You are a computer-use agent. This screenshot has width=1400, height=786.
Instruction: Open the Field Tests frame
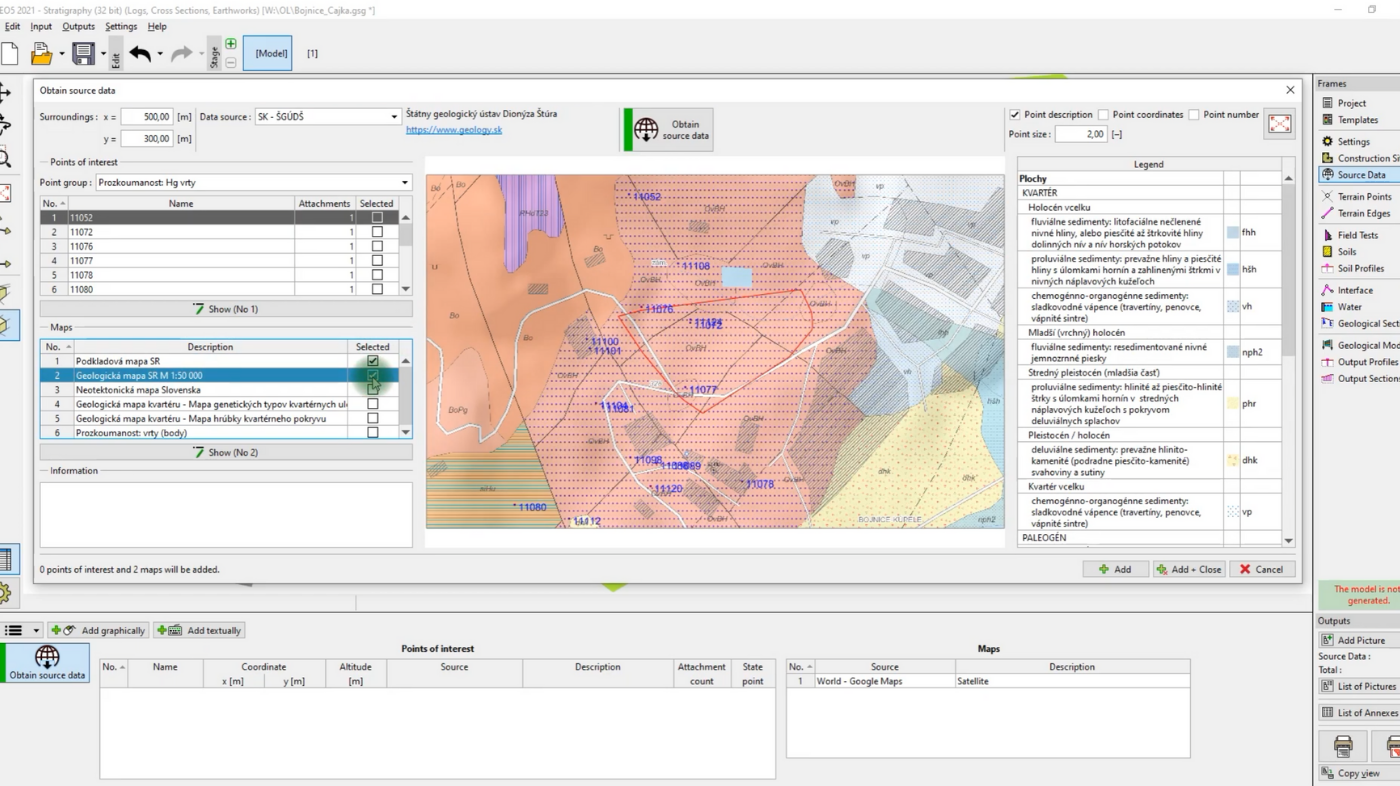(x=1357, y=236)
